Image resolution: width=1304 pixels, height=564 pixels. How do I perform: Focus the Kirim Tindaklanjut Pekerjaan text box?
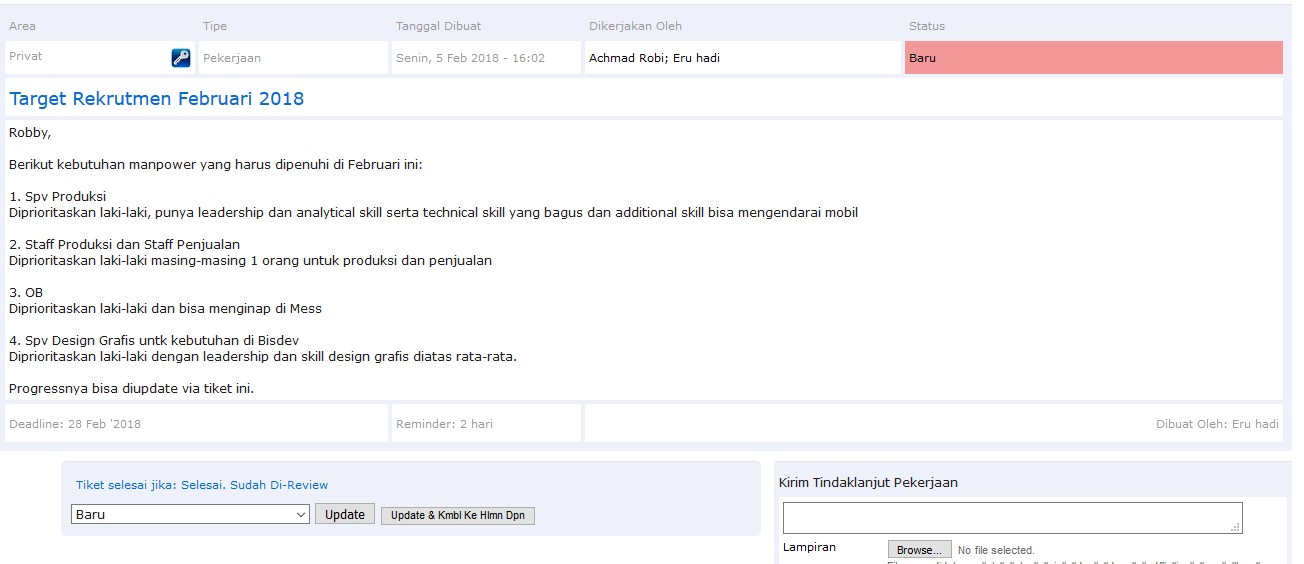click(x=1010, y=517)
